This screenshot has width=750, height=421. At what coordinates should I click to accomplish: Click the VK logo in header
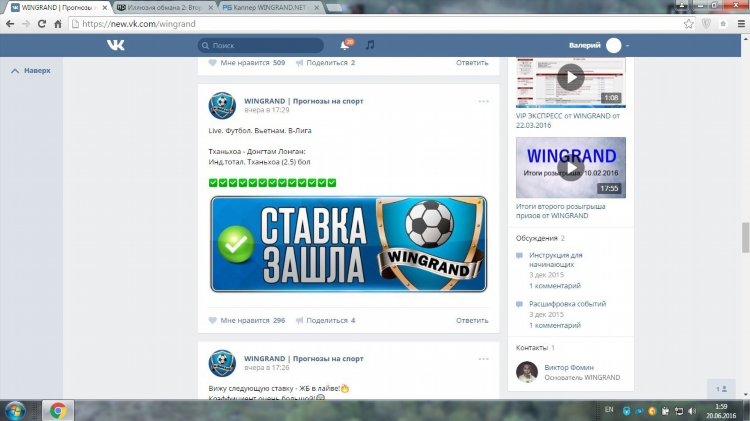pyautogui.click(x=116, y=45)
